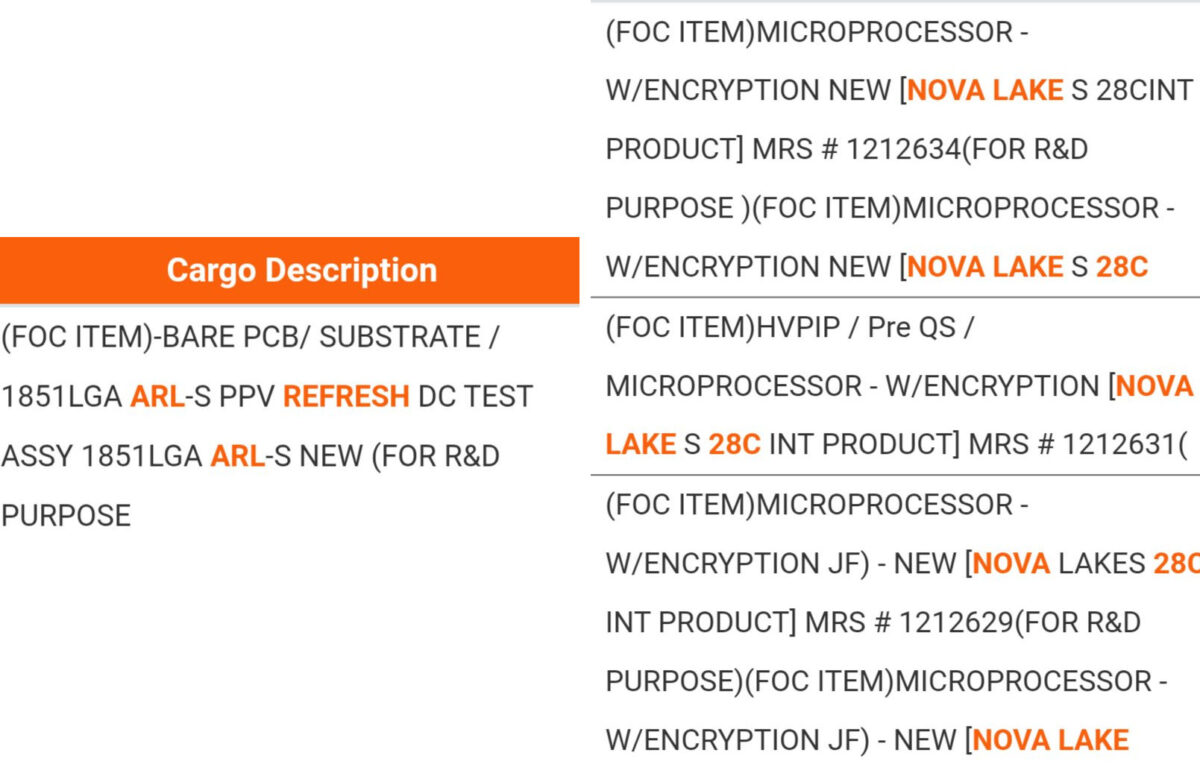1200x767 pixels.
Task: Click highlighted 28C before "INT PRODUCT] MRS"
Action: 734,445
